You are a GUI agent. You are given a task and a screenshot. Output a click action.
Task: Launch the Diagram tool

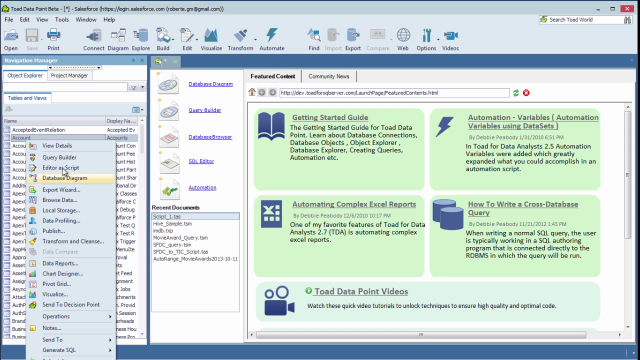click(x=118, y=39)
